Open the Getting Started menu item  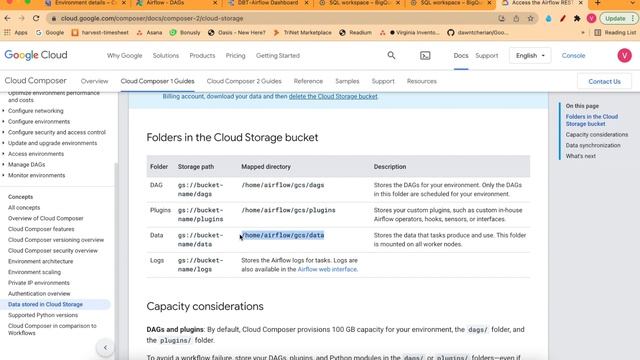click(278, 56)
